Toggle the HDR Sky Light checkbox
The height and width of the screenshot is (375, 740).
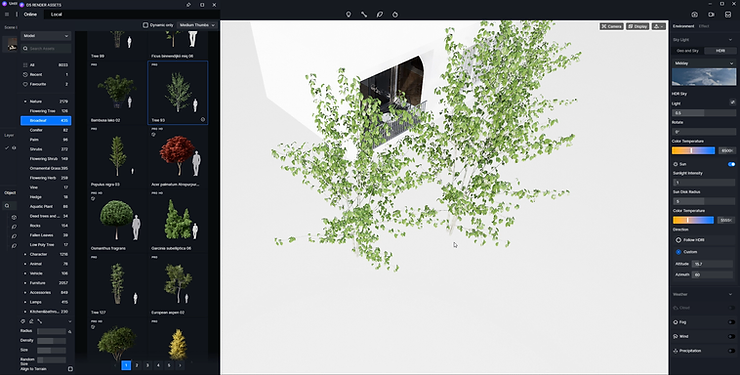click(732, 102)
